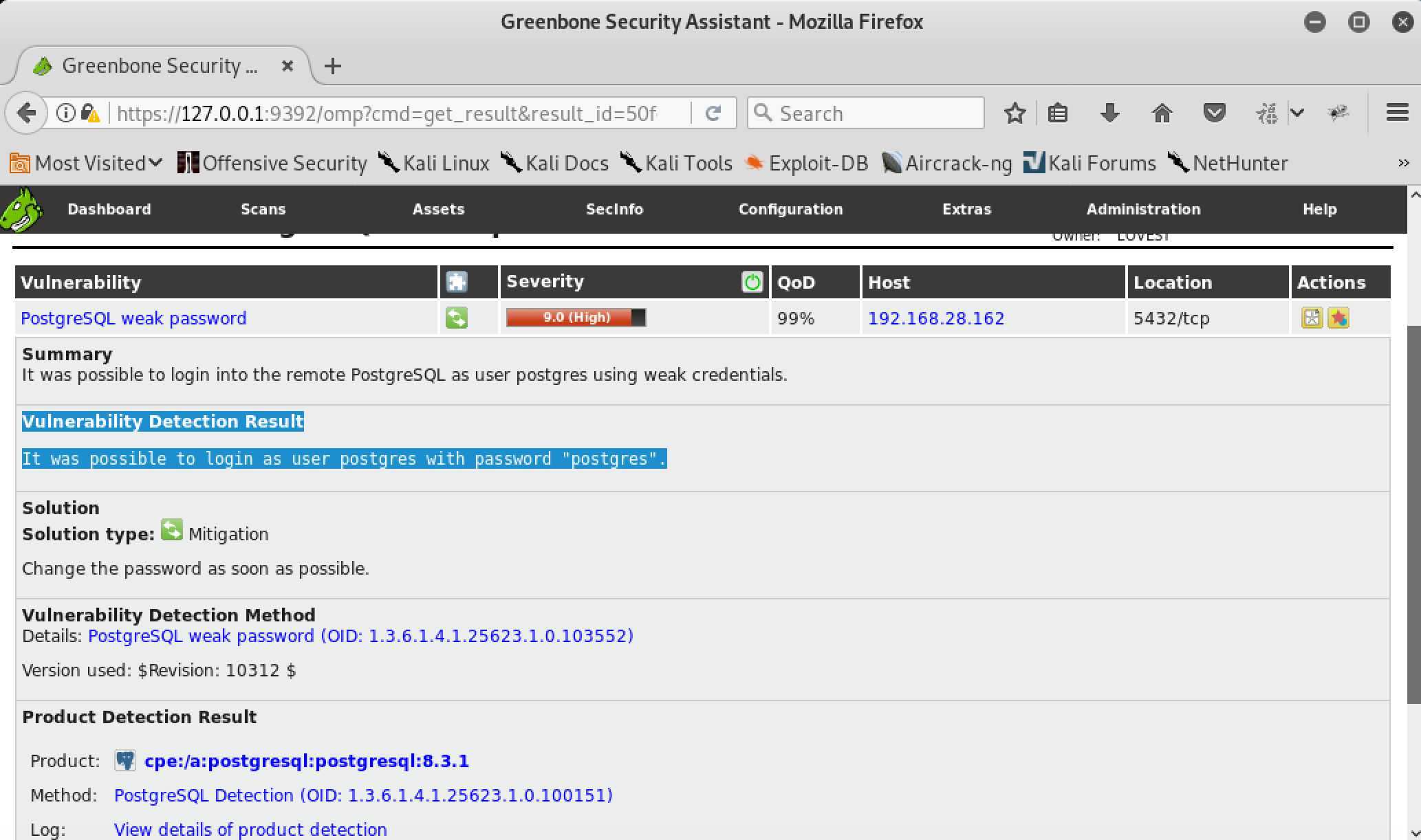Screen dimensions: 1421x840
Task: Add an override for this result
Action: pos(1338,318)
